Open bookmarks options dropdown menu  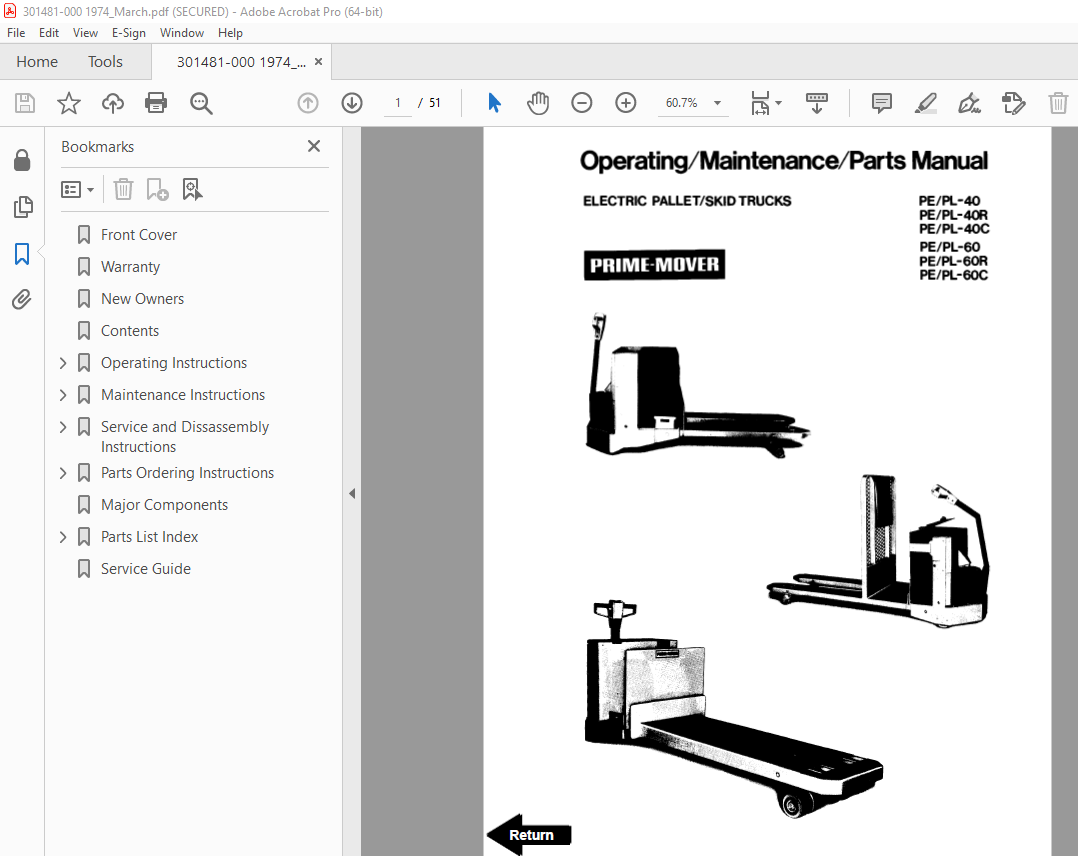click(x=77, y=189)
